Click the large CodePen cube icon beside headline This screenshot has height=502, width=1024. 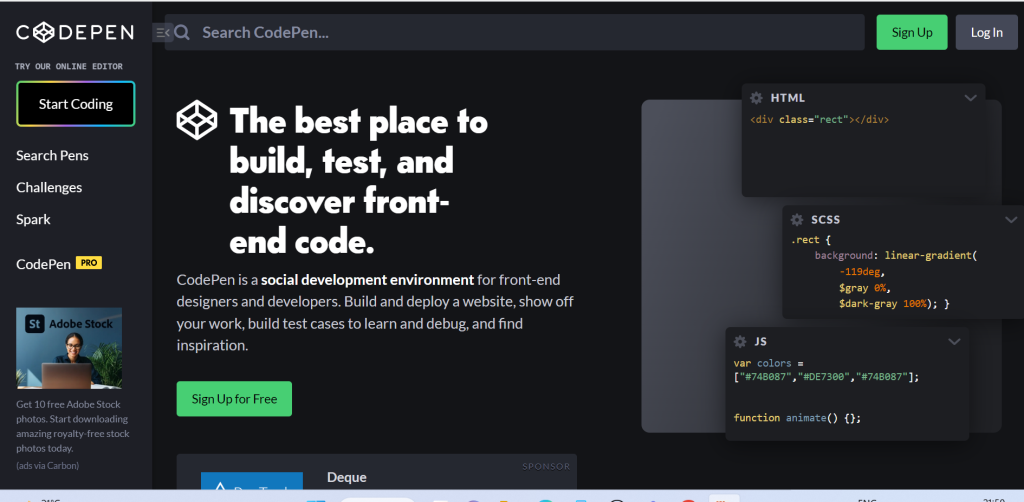tap(197, 120)
